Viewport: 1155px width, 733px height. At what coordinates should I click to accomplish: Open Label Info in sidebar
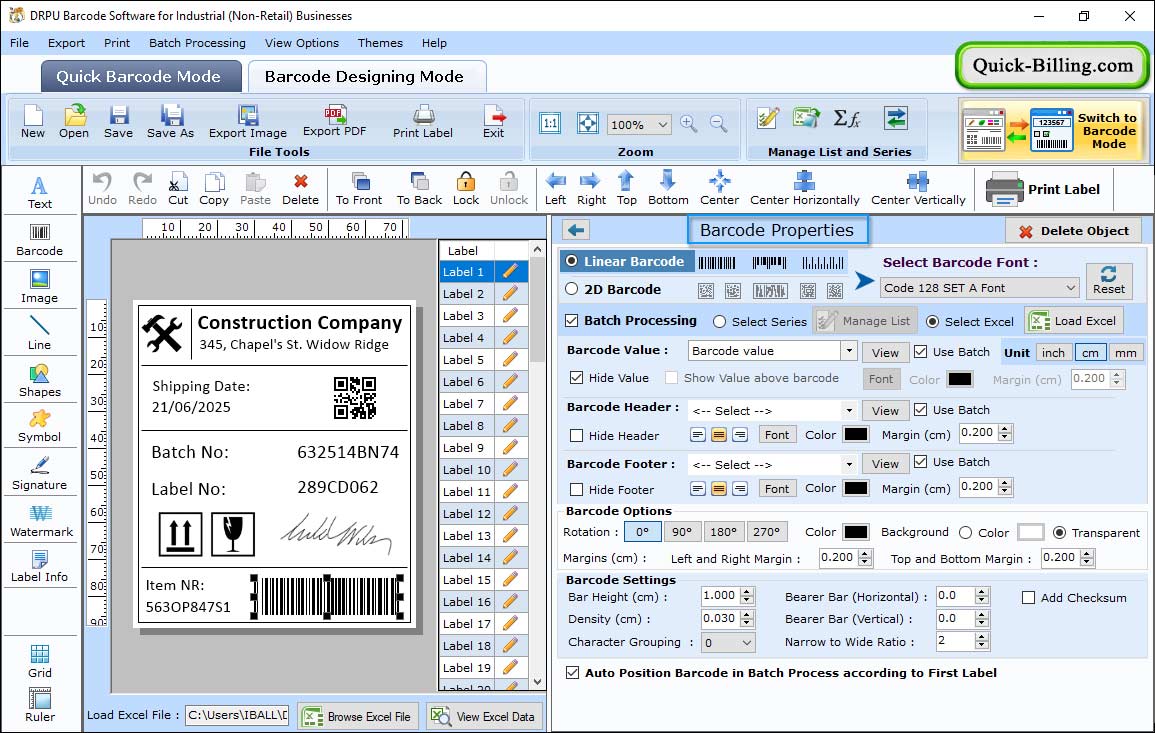[x=40, y=567]
